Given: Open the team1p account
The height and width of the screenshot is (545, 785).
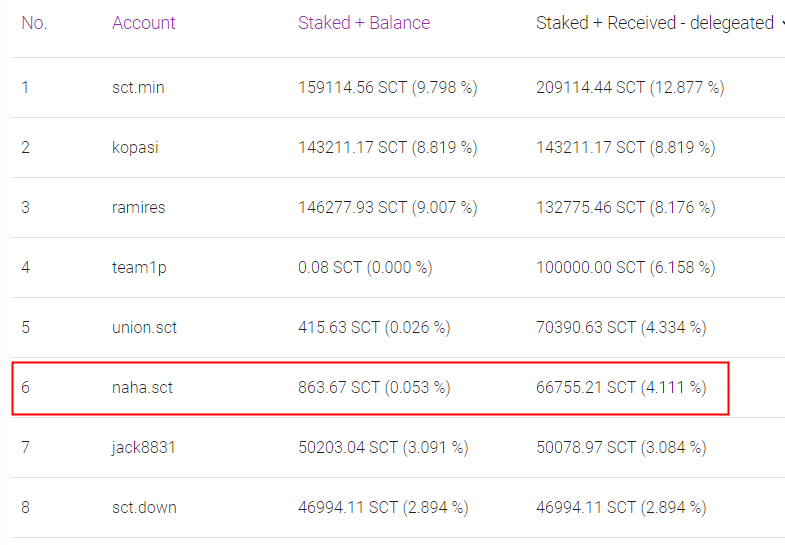Looking at the screenshot, I should [139, 268].
